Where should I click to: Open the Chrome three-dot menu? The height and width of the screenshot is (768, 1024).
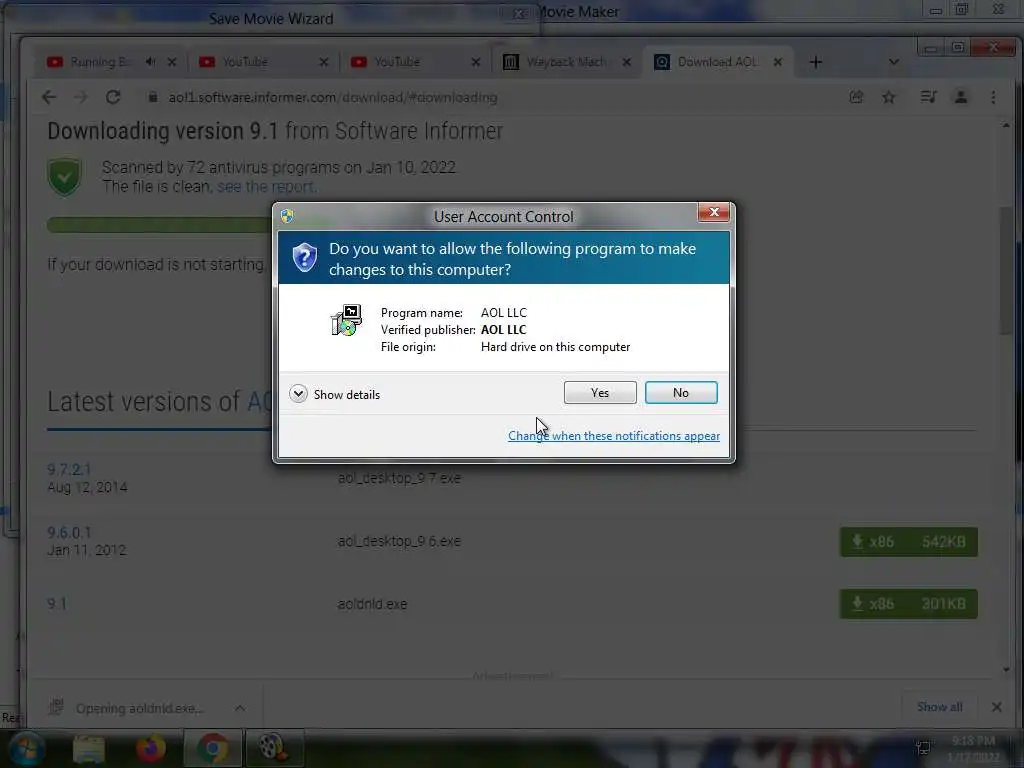coord(993,97)
